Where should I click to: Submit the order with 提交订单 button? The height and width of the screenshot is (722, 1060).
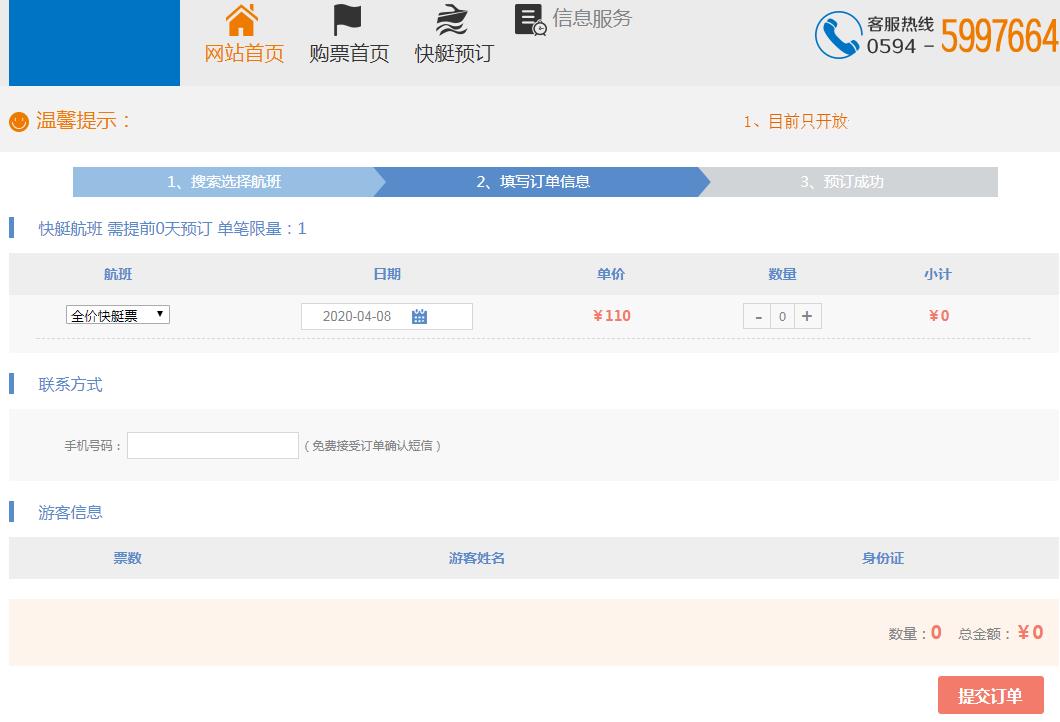pyautogui.click(x=990, y=695)
